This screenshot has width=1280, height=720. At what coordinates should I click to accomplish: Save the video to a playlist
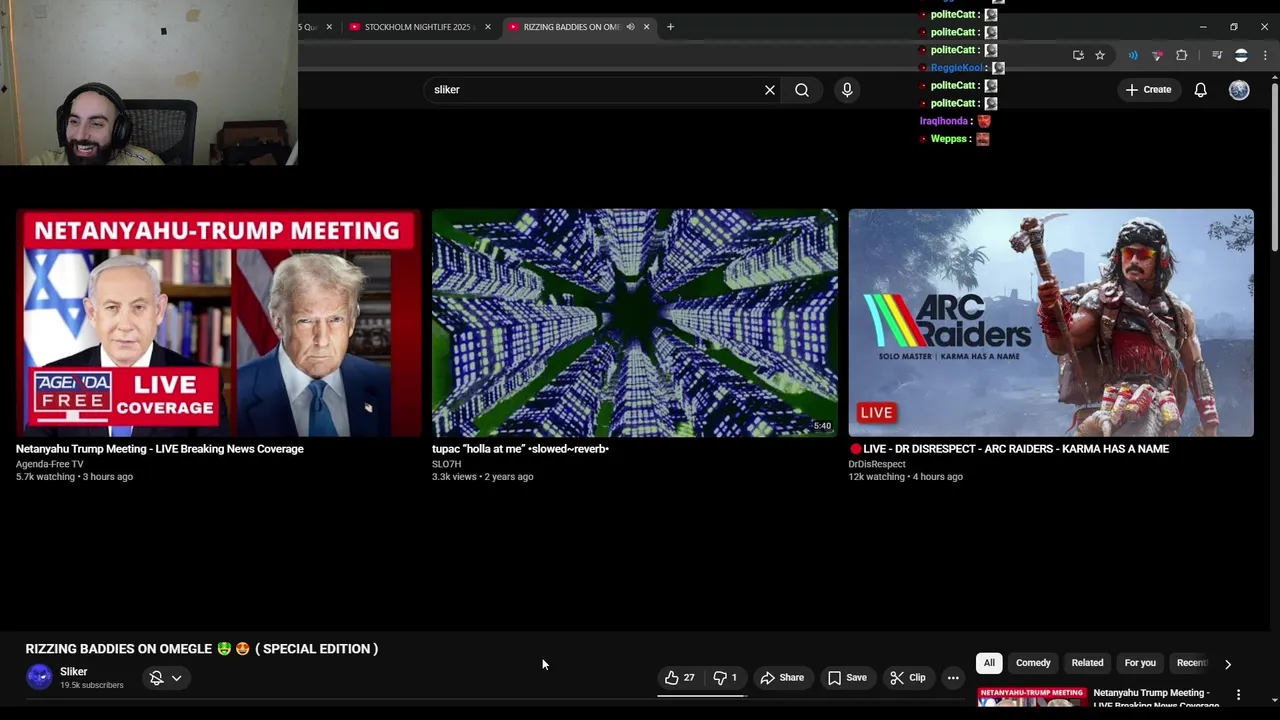click(847, 678)
